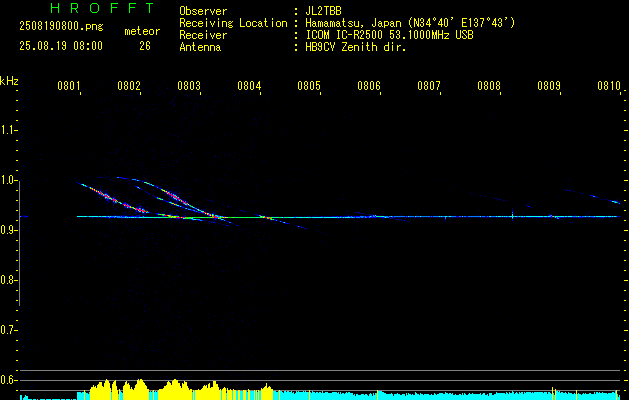Viewport: 629px width, 400px height.
Task: Click the 0806 time marker
Action: point(369,85)
